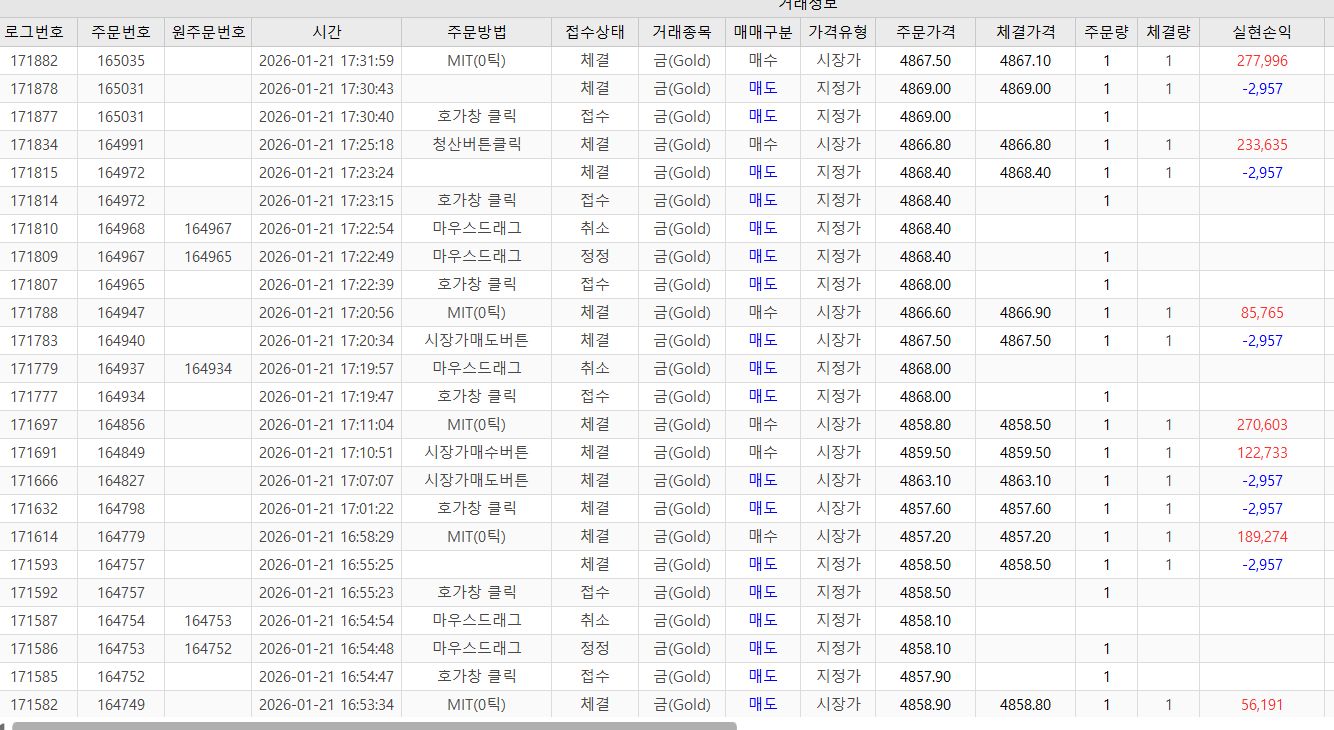Click the 실현손익 column header
The image size is (1334, 730).
coord(1262,32)
